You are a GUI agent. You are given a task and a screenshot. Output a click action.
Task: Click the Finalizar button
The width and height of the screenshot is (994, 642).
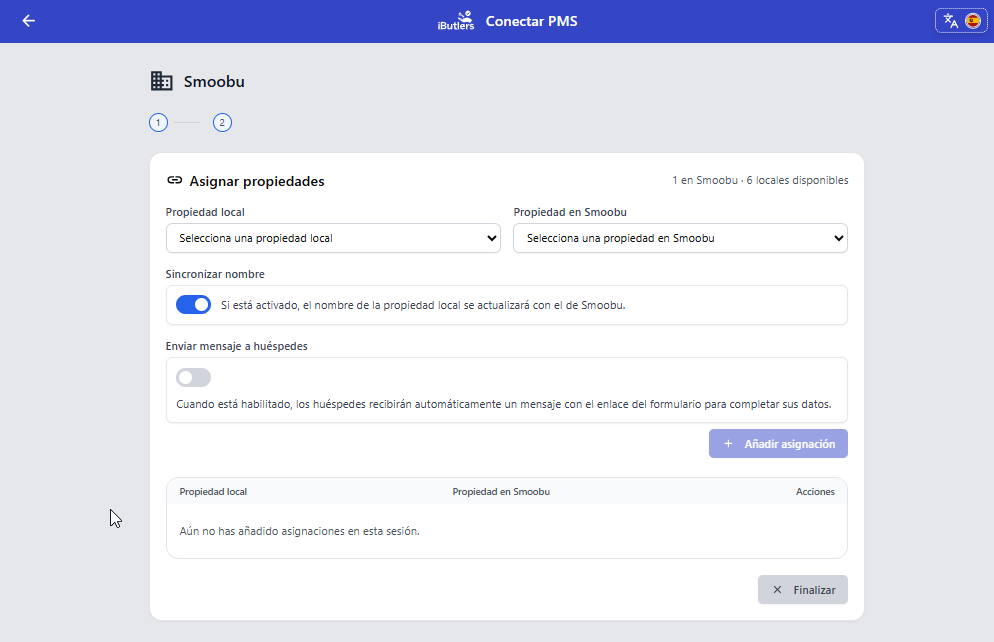[x=802, y=590]
